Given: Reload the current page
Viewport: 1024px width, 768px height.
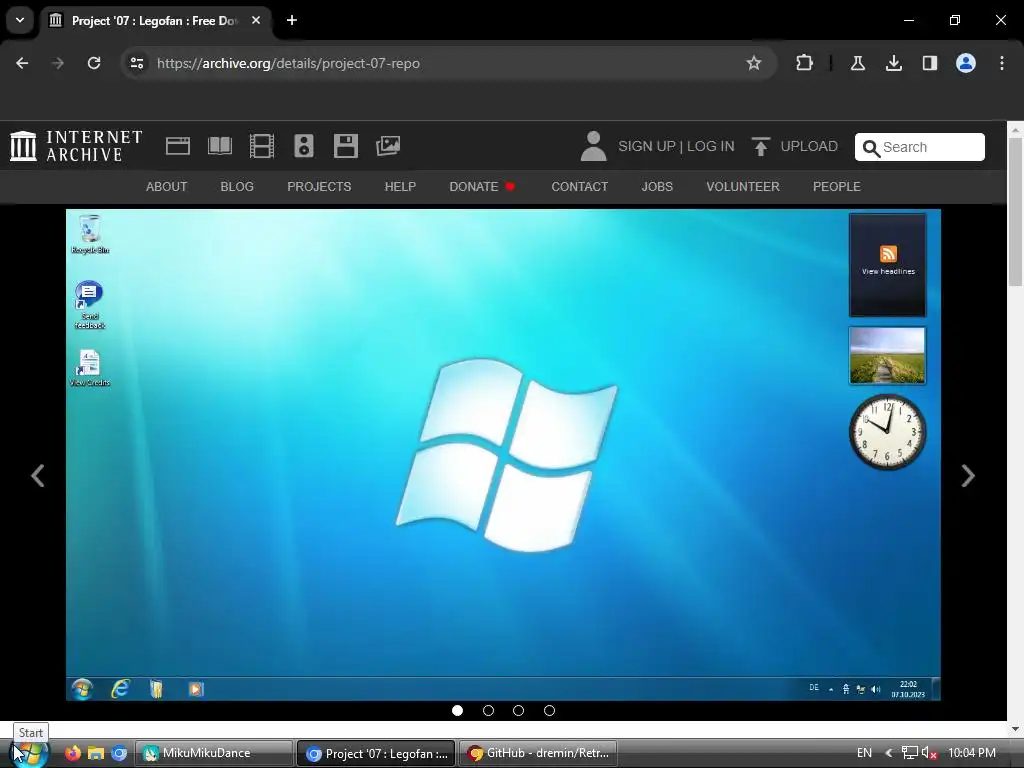Looking at the screenshot, I should 94,63.
